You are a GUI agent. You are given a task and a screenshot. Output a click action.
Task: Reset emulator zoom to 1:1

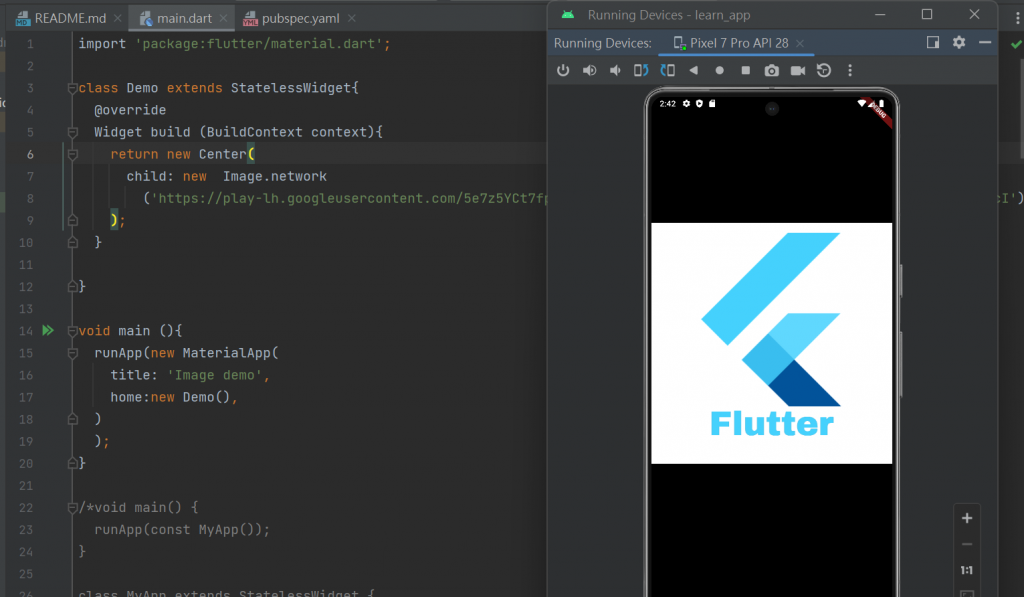(967, 570)
